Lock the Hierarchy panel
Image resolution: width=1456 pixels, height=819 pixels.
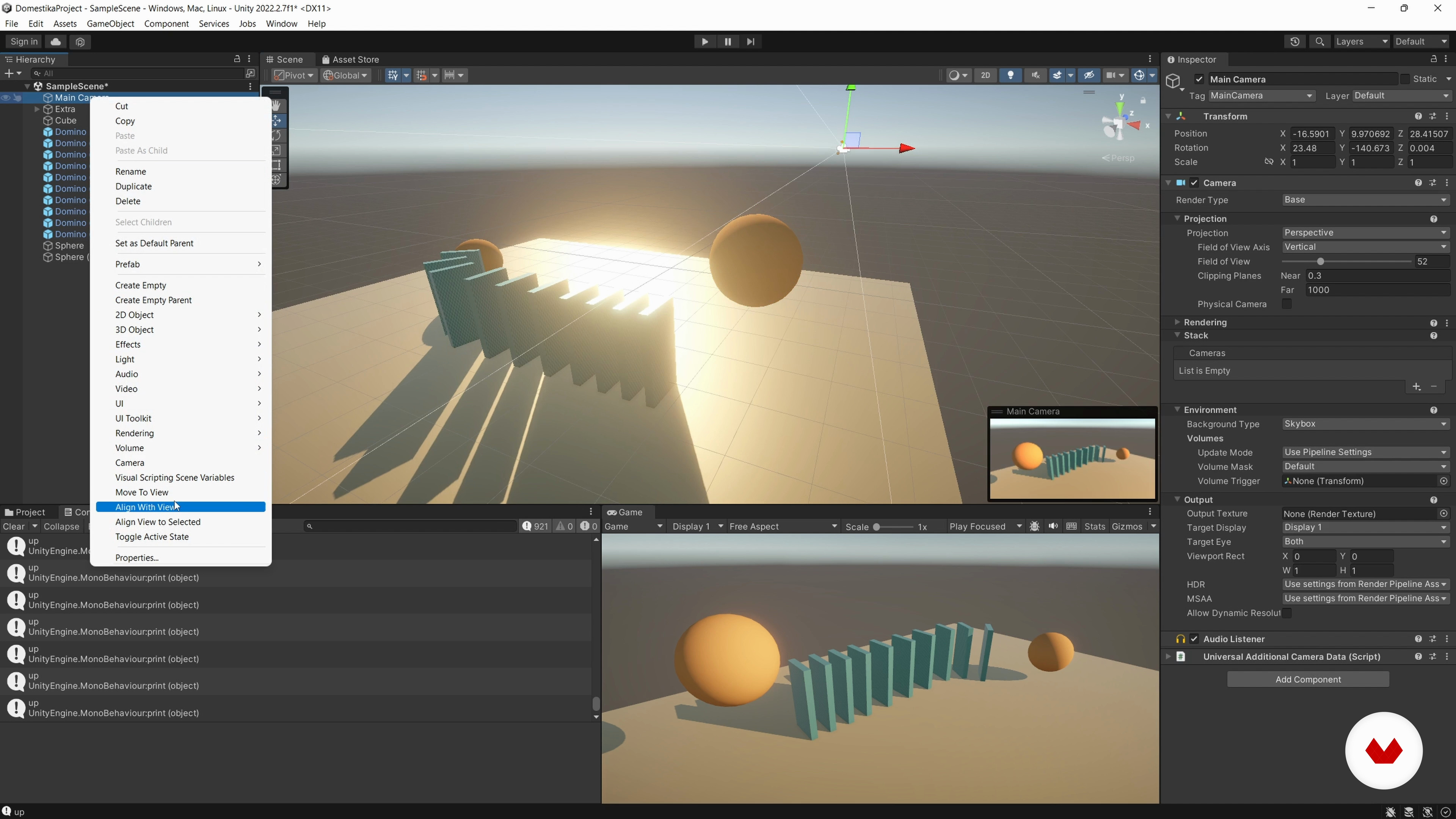(237, 59)
